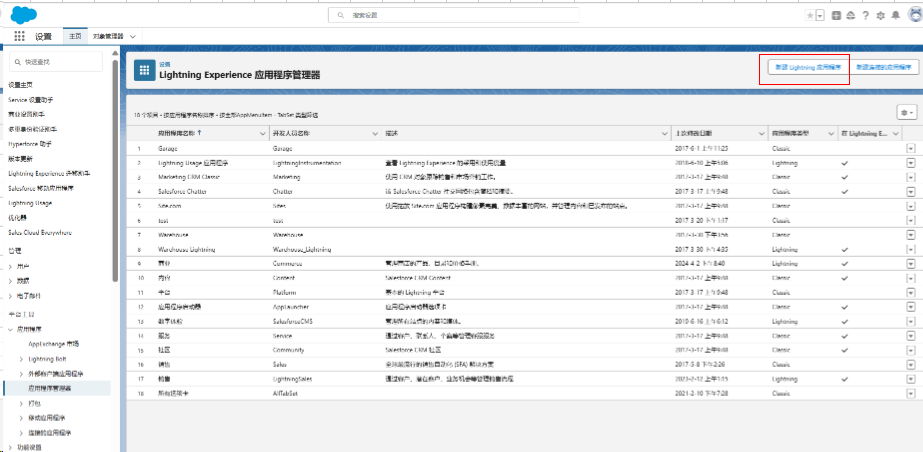Open row actions for Warehouse Lightning
The width and height of the screenshot is (923, 452).
tap(911, 249)
